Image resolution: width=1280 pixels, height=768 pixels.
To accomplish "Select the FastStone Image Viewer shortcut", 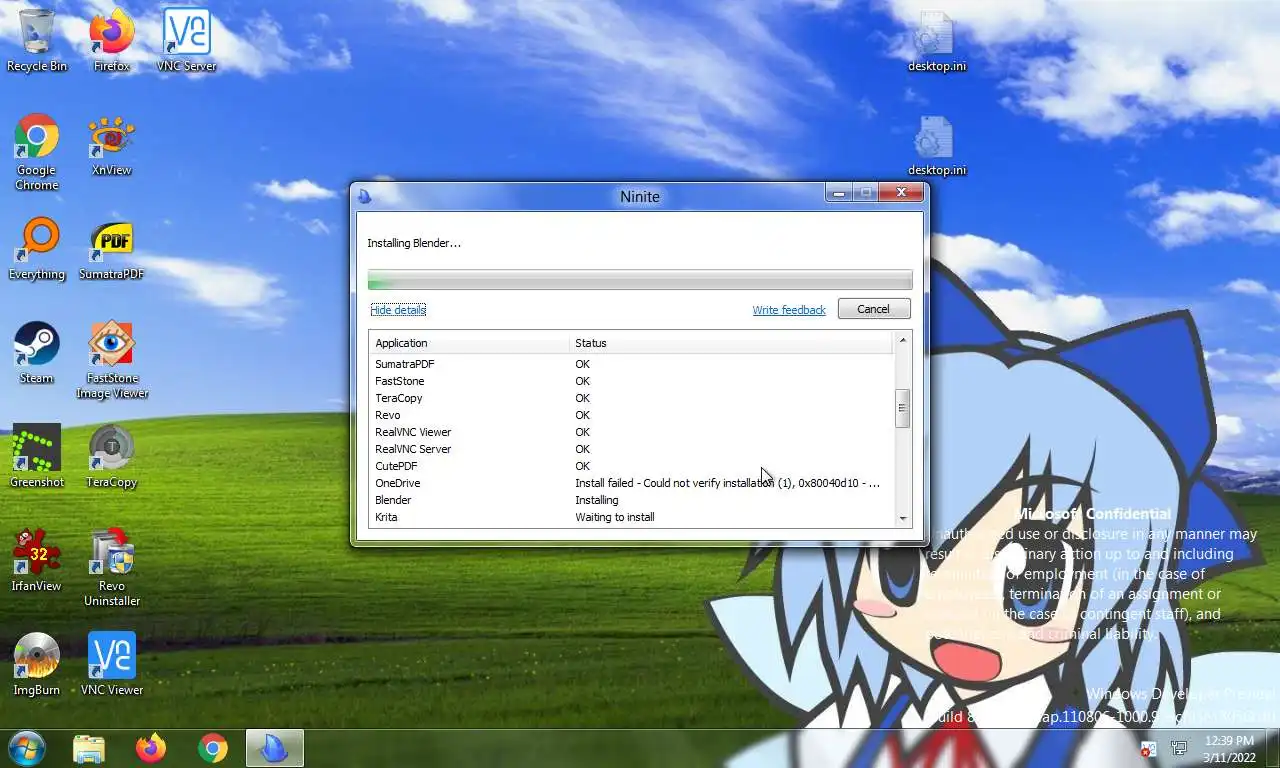I will click(112, 360).
